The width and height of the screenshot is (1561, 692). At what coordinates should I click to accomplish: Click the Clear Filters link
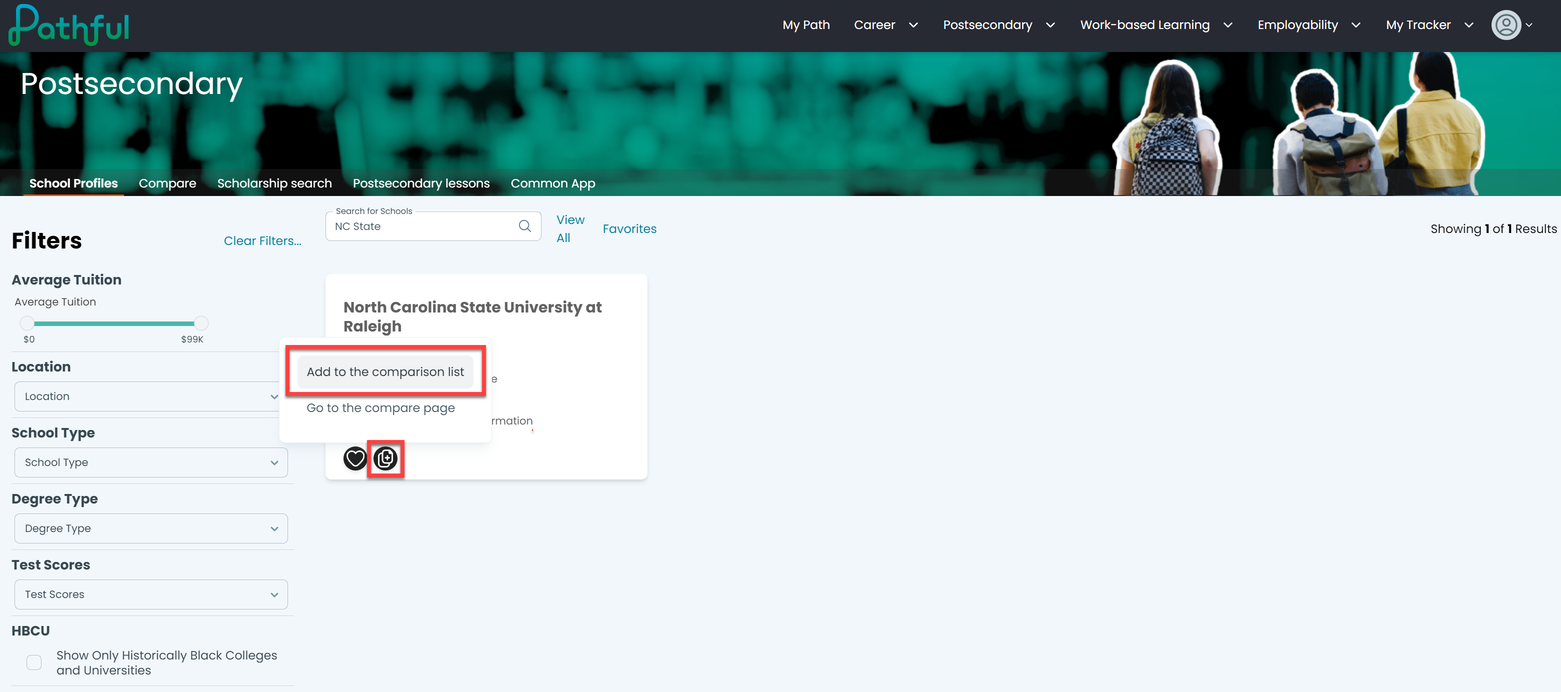point(263,240)
